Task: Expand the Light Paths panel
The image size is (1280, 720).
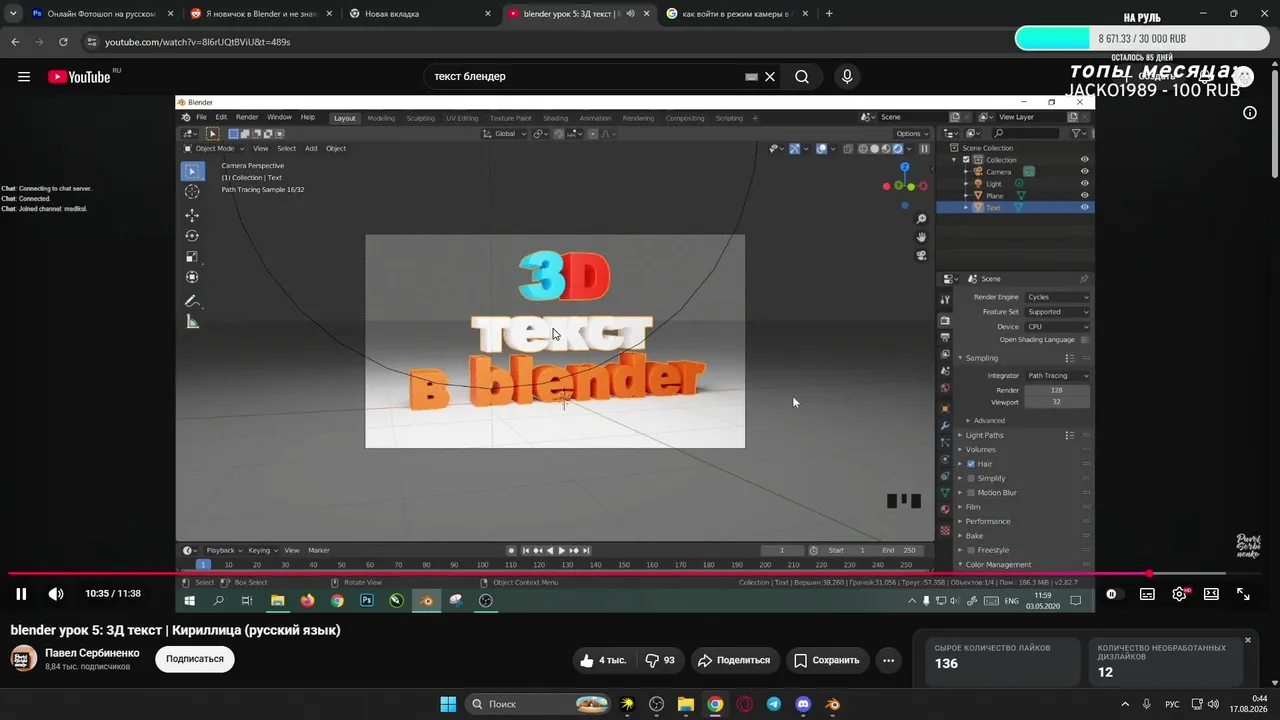Action: tap(984, 435)
